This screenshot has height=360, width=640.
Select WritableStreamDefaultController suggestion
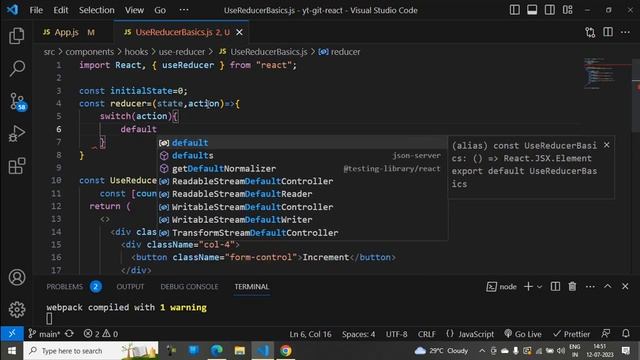[302, 207]
